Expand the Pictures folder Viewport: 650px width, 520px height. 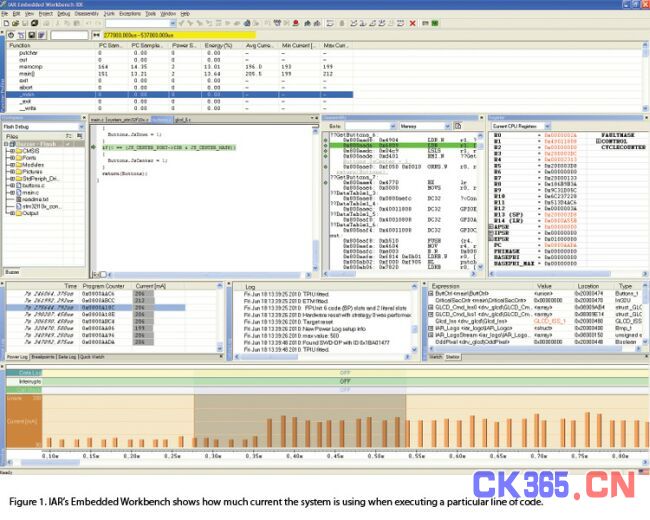[x=12, y=172]
